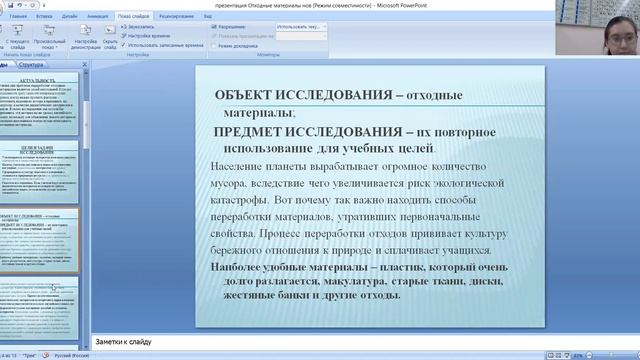The image size is (640, 360).
Task: Click ПРЕДМЕТ ИССЛЕДОВАНИЯ text on the slide
Action: (x=308, y=132)
